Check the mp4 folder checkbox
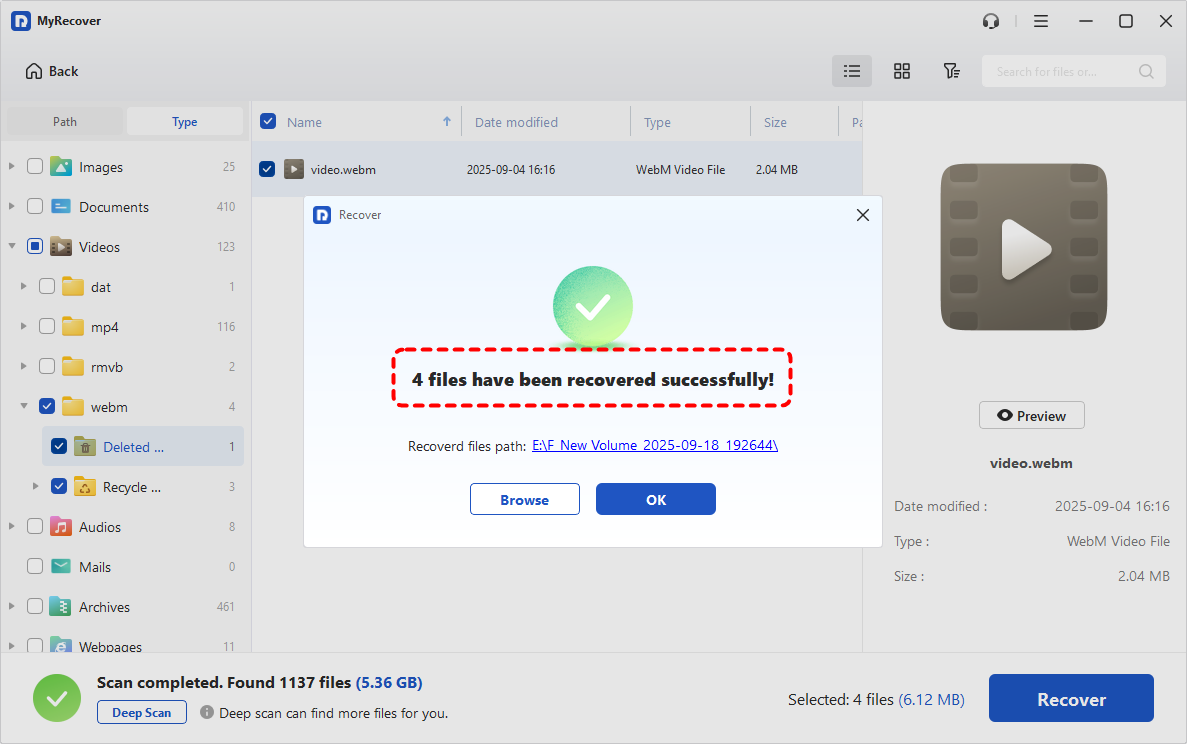Screen dimensions: 1187x744 point(47,326)
